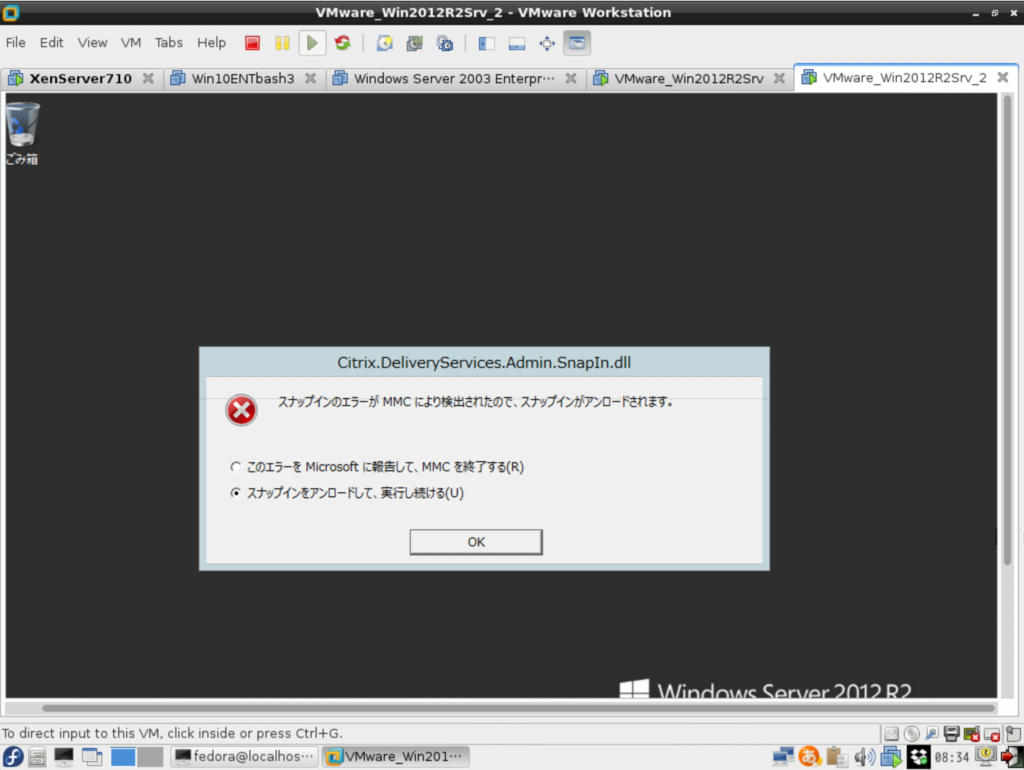Open the Dropbox tray icon

click(x=918, y=756)
